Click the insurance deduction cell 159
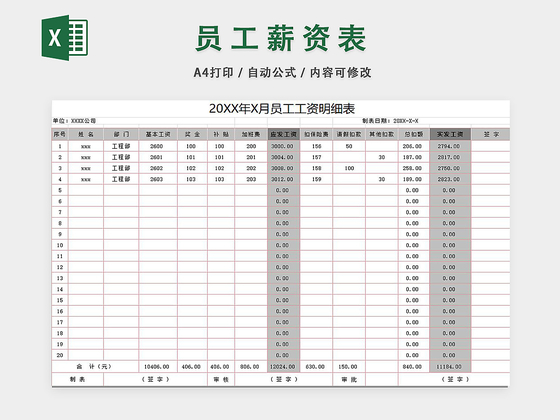 point(316,179)
